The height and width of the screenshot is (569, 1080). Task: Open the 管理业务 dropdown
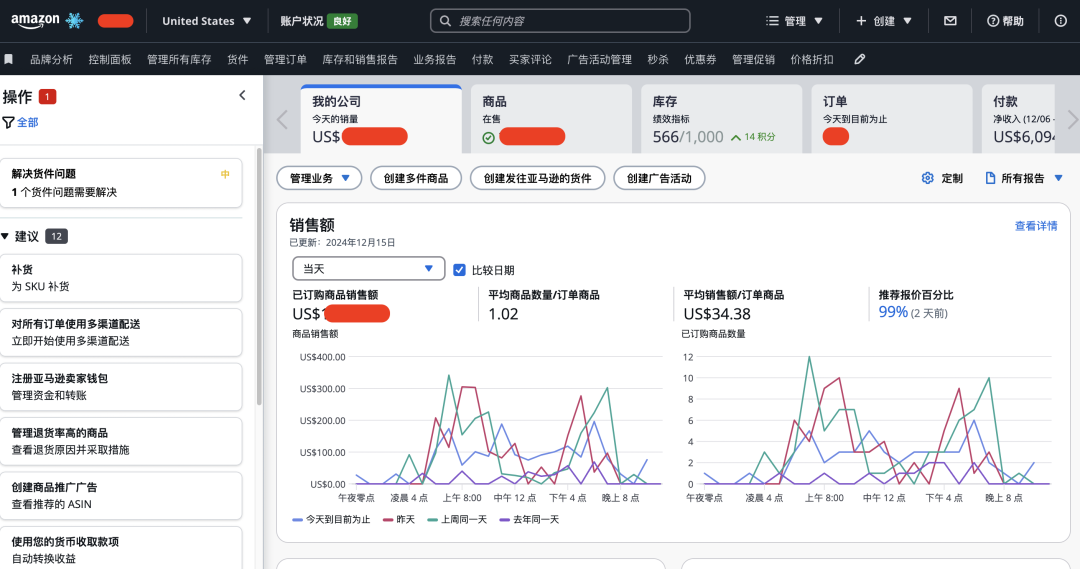(320, 178)
